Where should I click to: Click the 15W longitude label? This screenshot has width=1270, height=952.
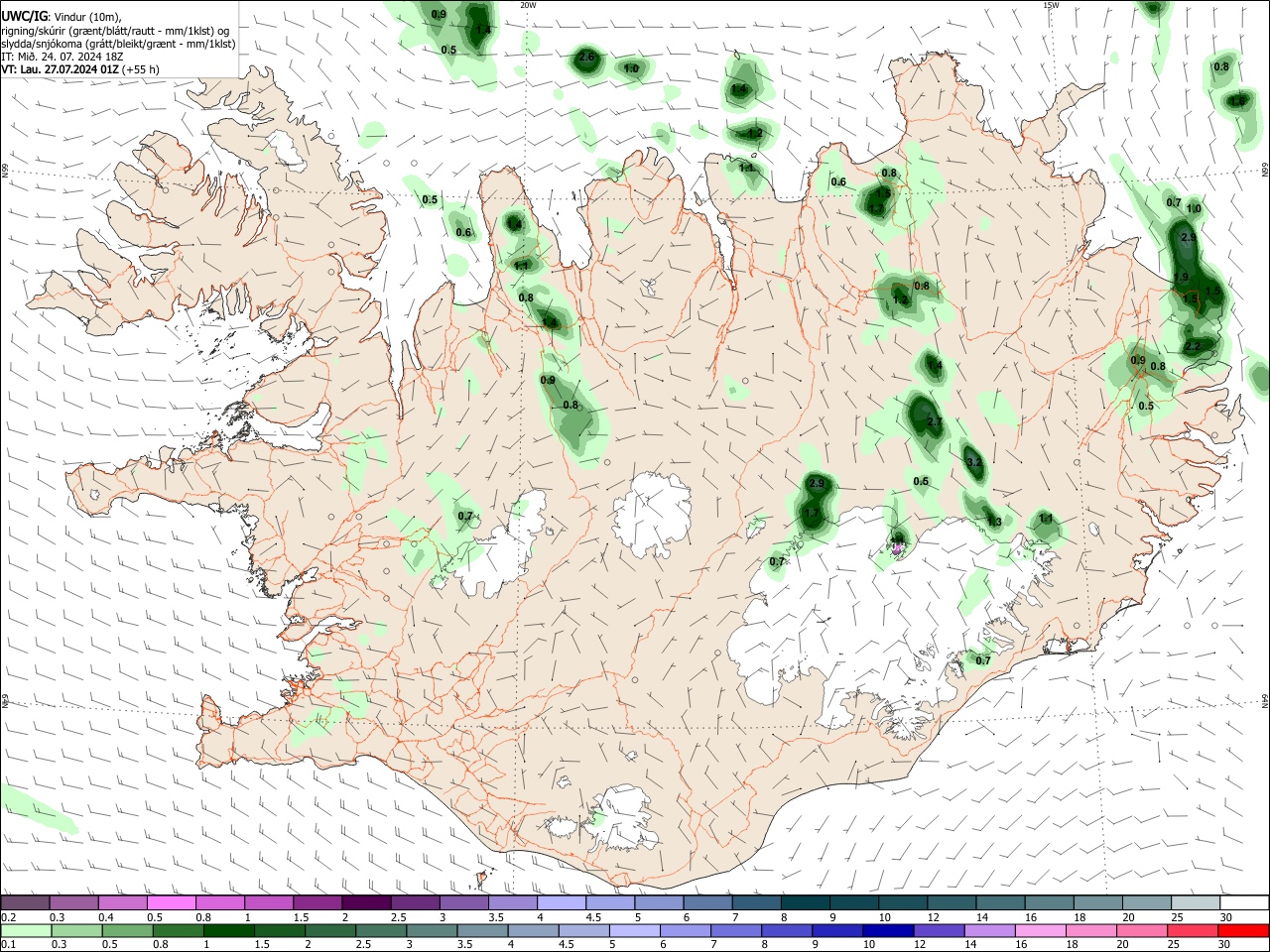[1051, 5]
